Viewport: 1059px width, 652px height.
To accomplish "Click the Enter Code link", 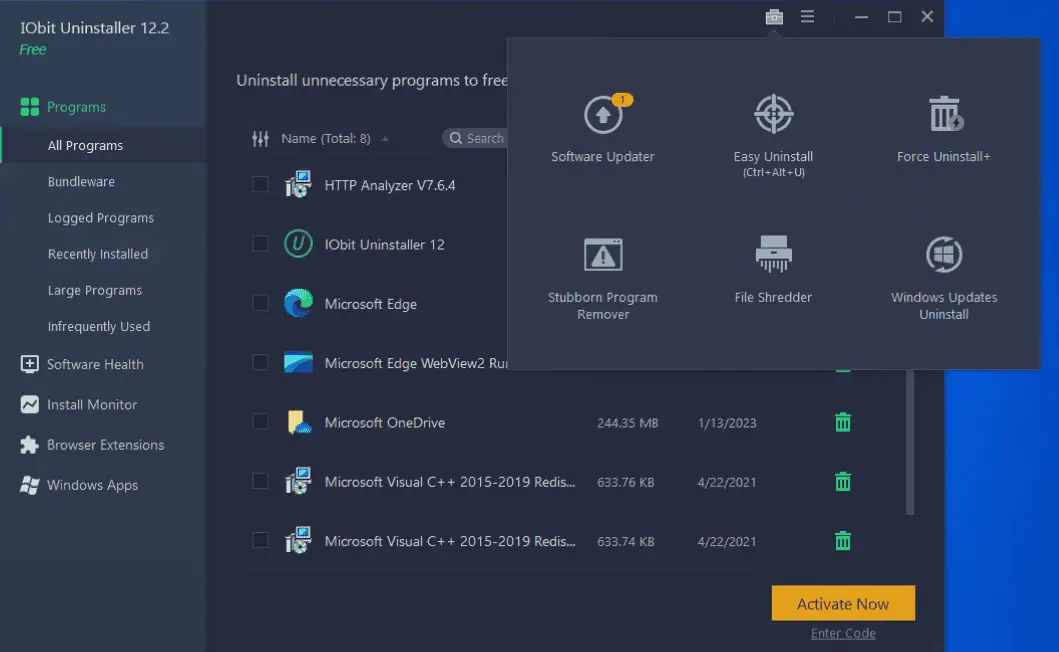I will 843,633.
